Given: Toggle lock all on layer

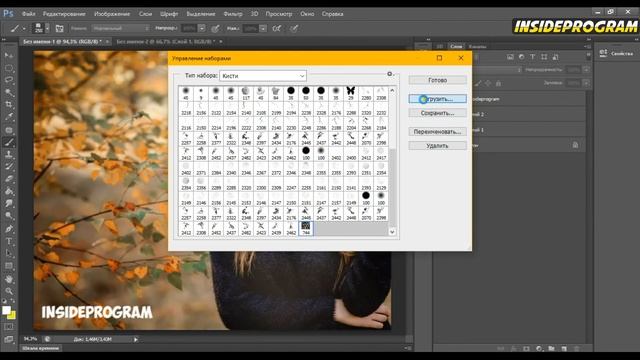Looking at the screenshot, I should point(498,83).
